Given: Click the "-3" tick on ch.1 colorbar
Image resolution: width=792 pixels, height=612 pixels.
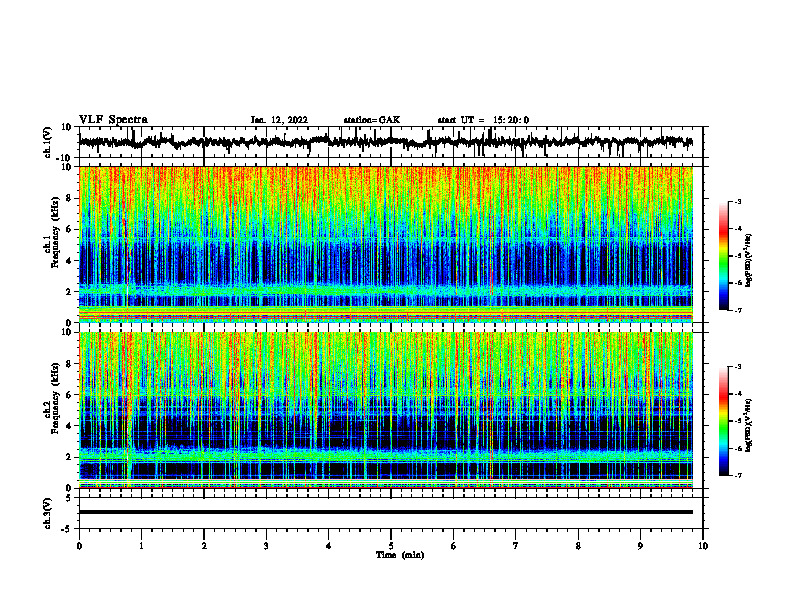Looking at the screenshot, I should 737,201.
